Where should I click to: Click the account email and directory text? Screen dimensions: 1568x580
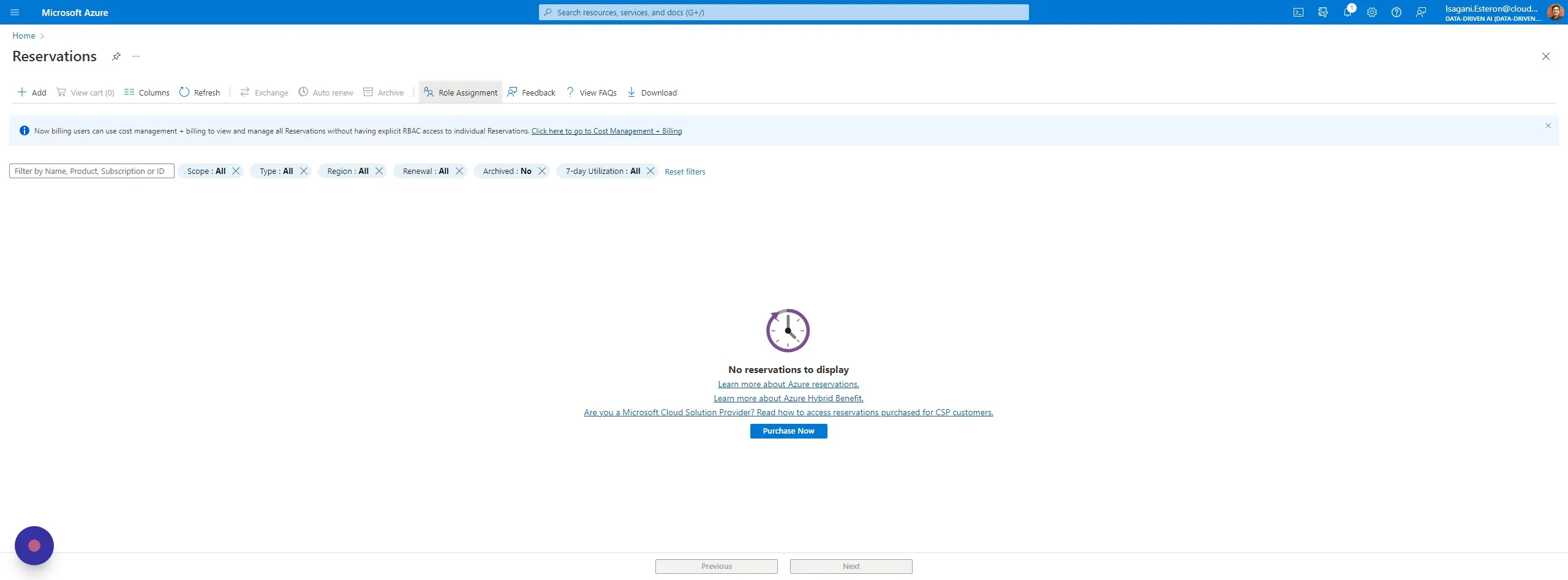[1492, 13]
